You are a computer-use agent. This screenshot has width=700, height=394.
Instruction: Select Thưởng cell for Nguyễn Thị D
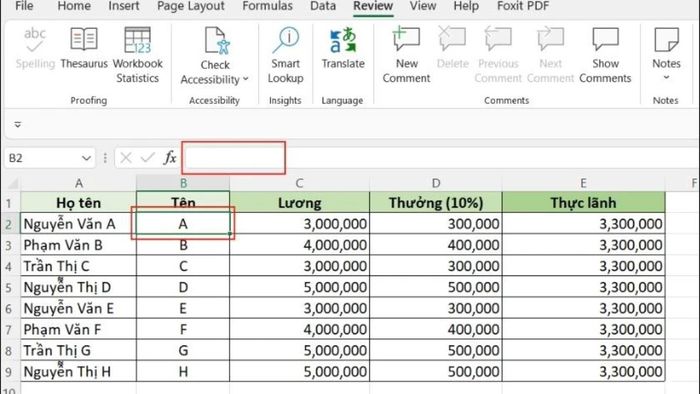coord(436,287)
